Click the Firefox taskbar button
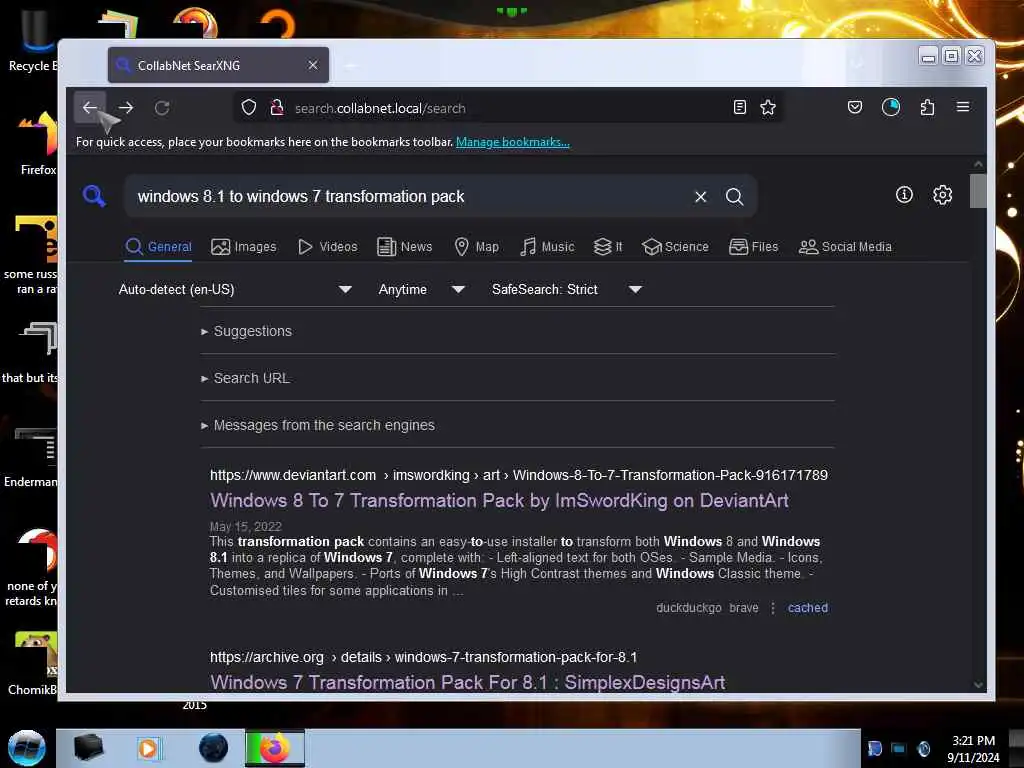Viewport: 1024px width, 768px height. [x=275, y=748]
